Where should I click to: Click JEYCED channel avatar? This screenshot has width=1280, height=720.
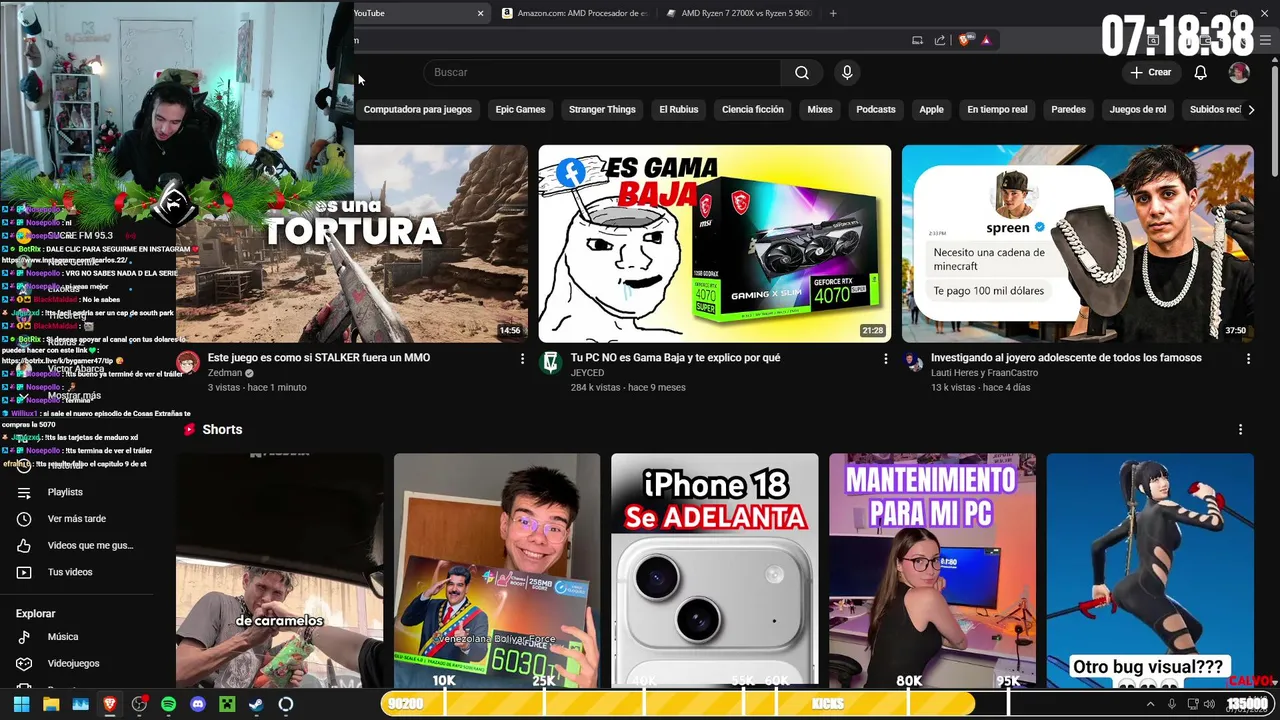click(x=551, y=362)
